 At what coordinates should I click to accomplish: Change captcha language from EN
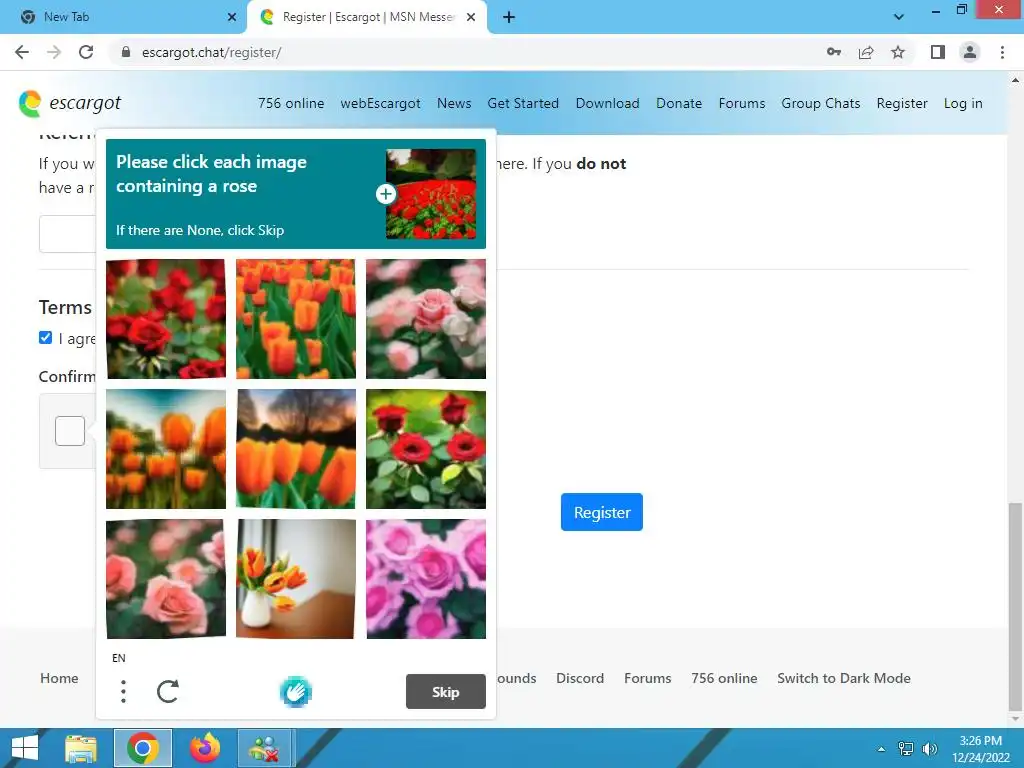point(119,658)
